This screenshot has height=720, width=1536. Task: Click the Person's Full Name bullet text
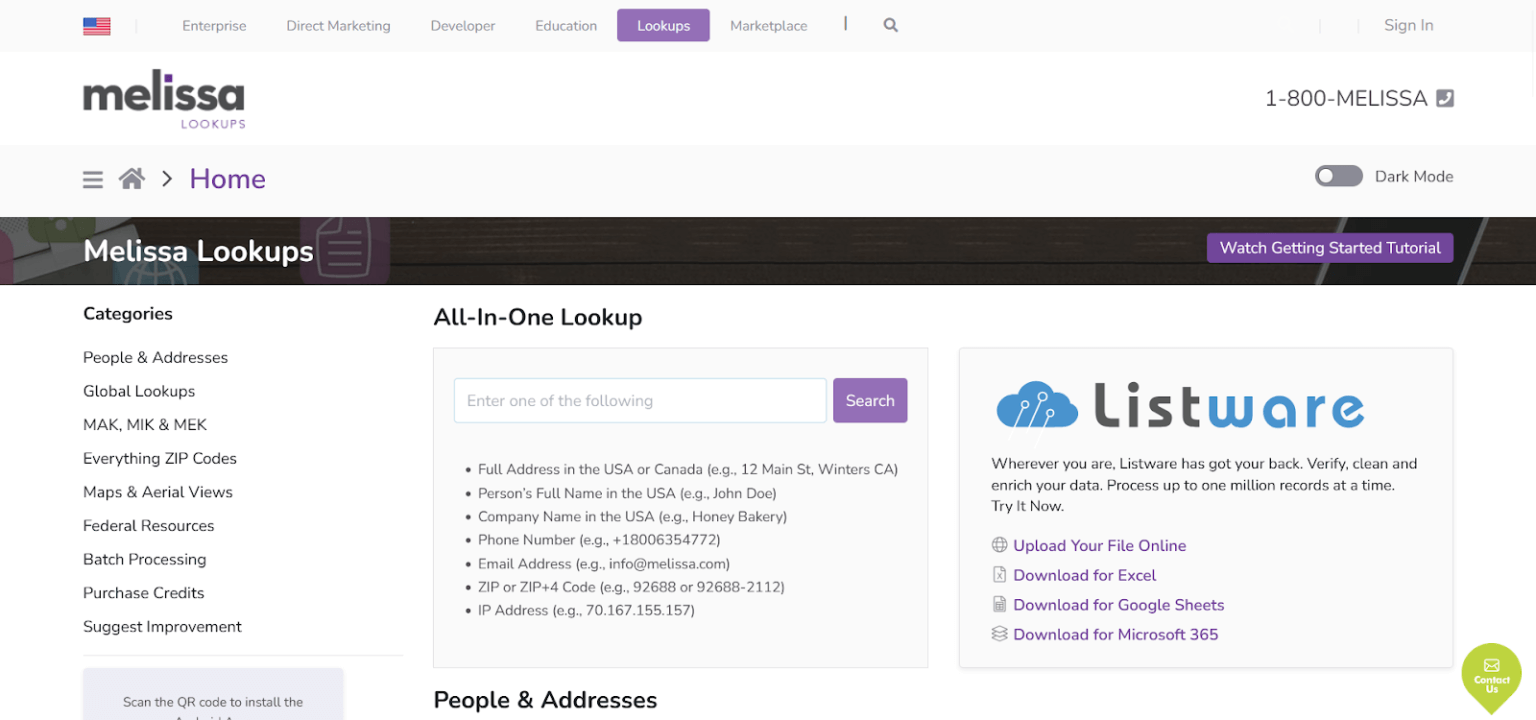[627, 493]
